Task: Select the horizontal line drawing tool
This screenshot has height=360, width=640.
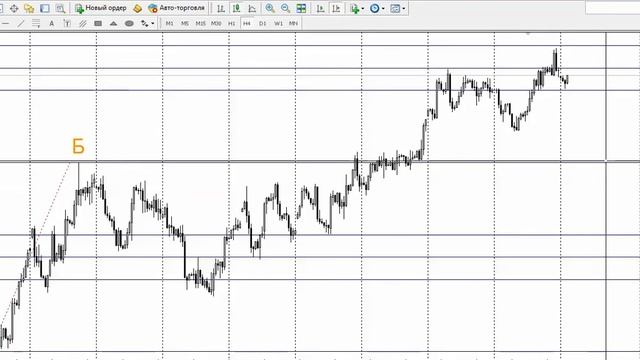Action: pos(5,24)
